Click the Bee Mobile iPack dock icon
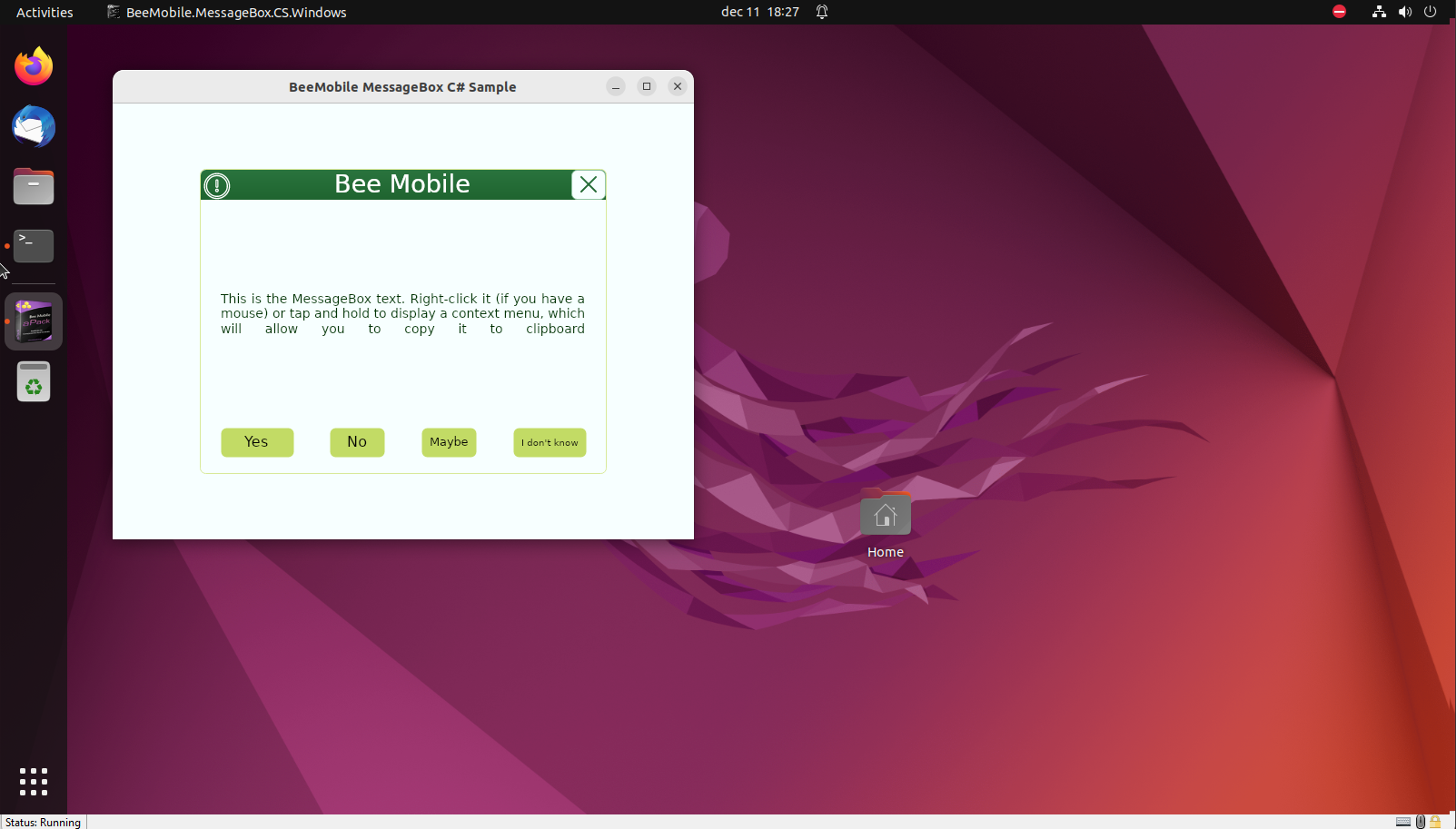This screenshot has height=829, width=1456. (x=34, y=321)
